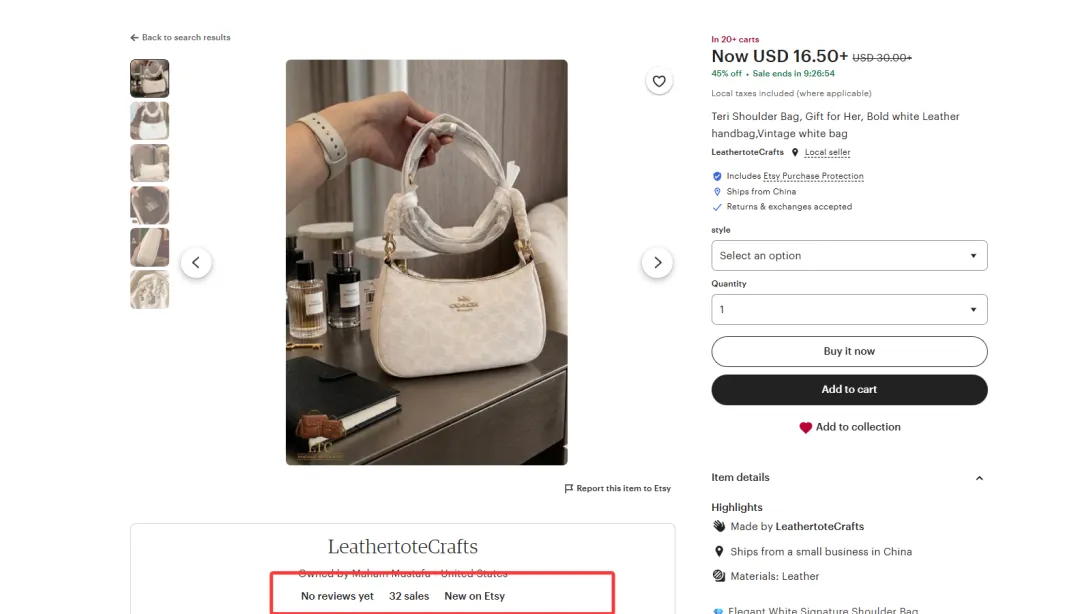Click the location pin next to Local seller
This screenshot has width=1080, height=614.
795,153
